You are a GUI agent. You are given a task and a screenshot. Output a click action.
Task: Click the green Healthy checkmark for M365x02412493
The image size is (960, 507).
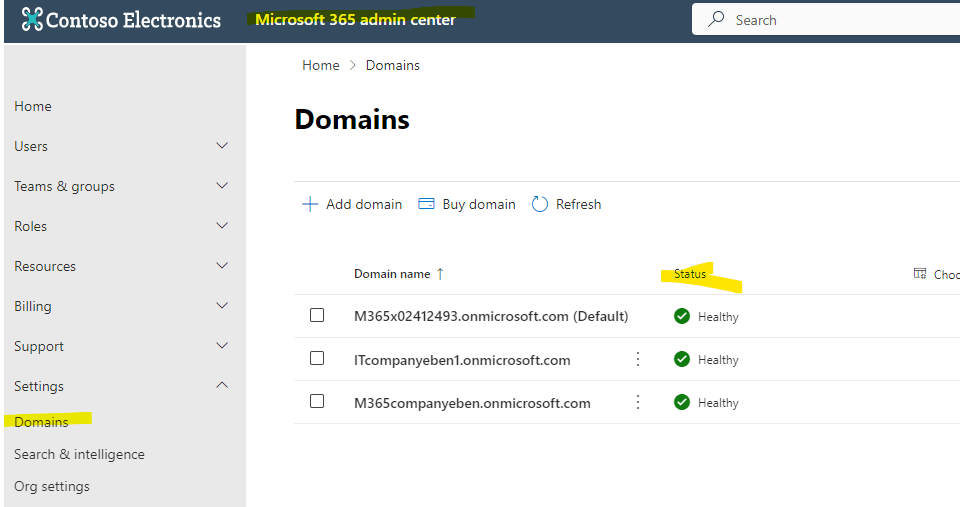point(682,317)
